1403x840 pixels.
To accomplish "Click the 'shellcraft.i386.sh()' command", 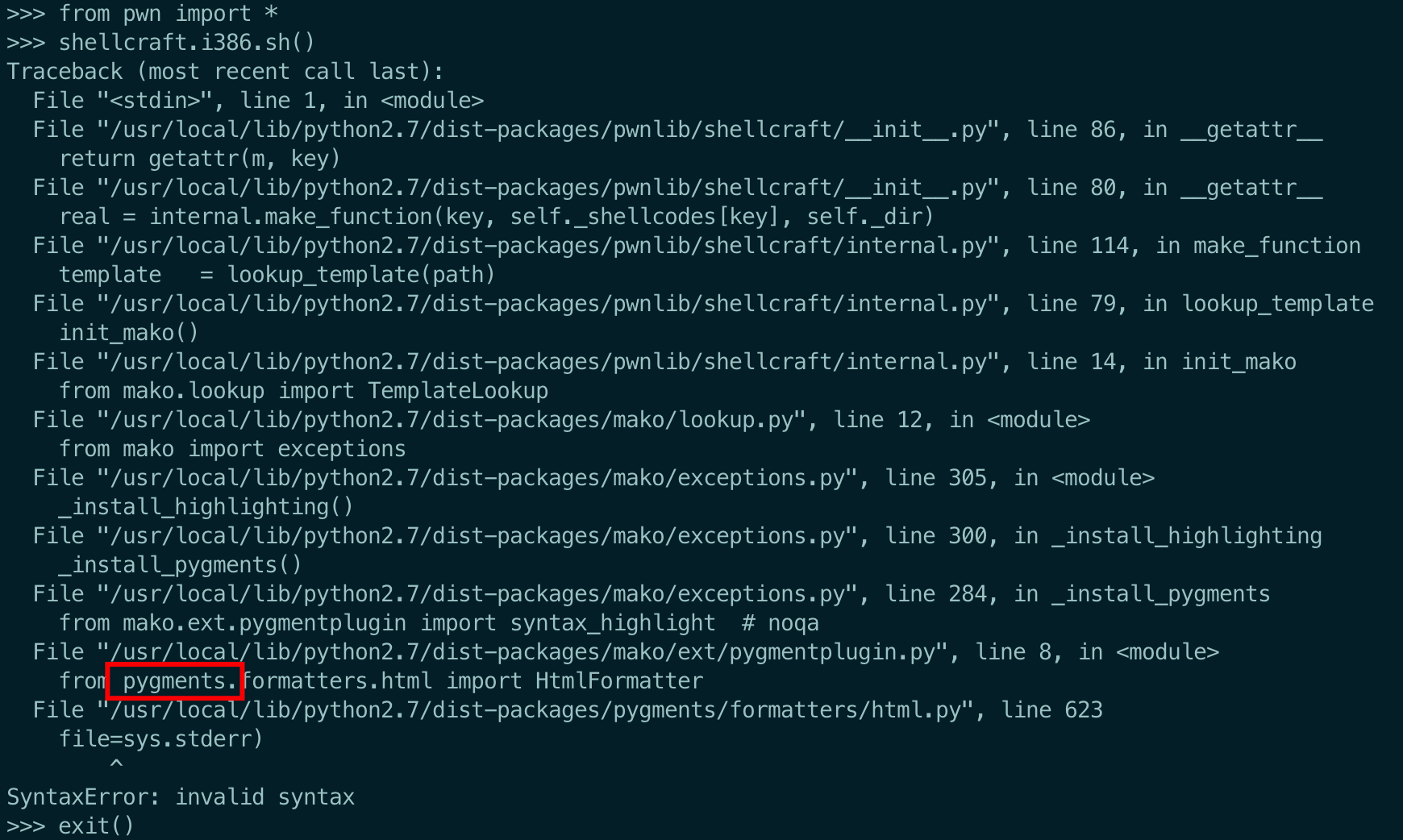I will point(186,43).
